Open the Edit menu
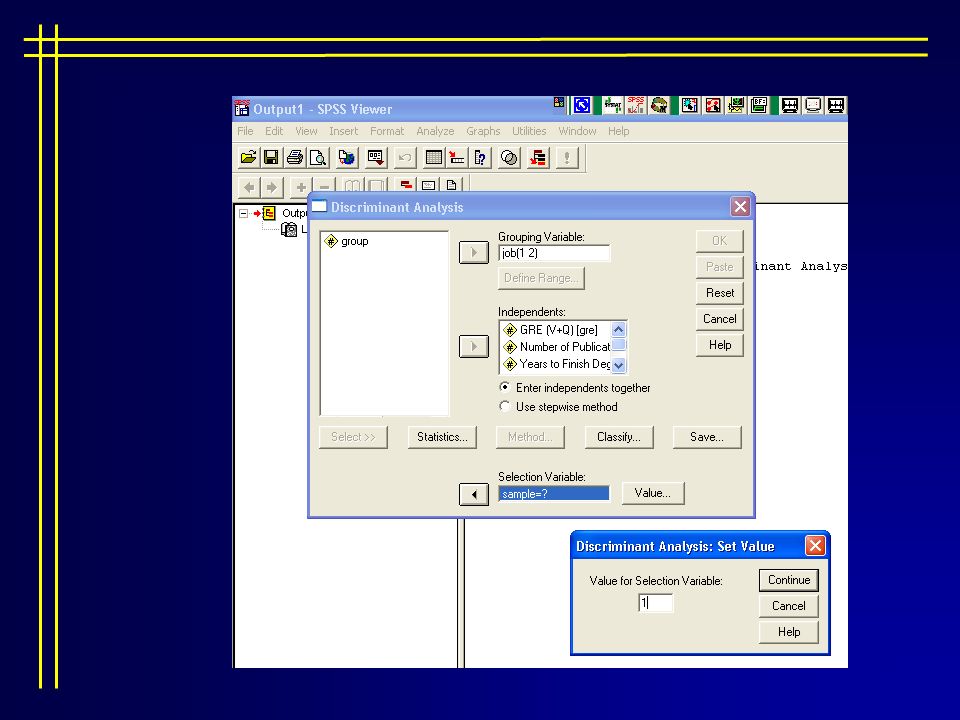Viewport: 960px width, 720px height. tap(274, 131)
